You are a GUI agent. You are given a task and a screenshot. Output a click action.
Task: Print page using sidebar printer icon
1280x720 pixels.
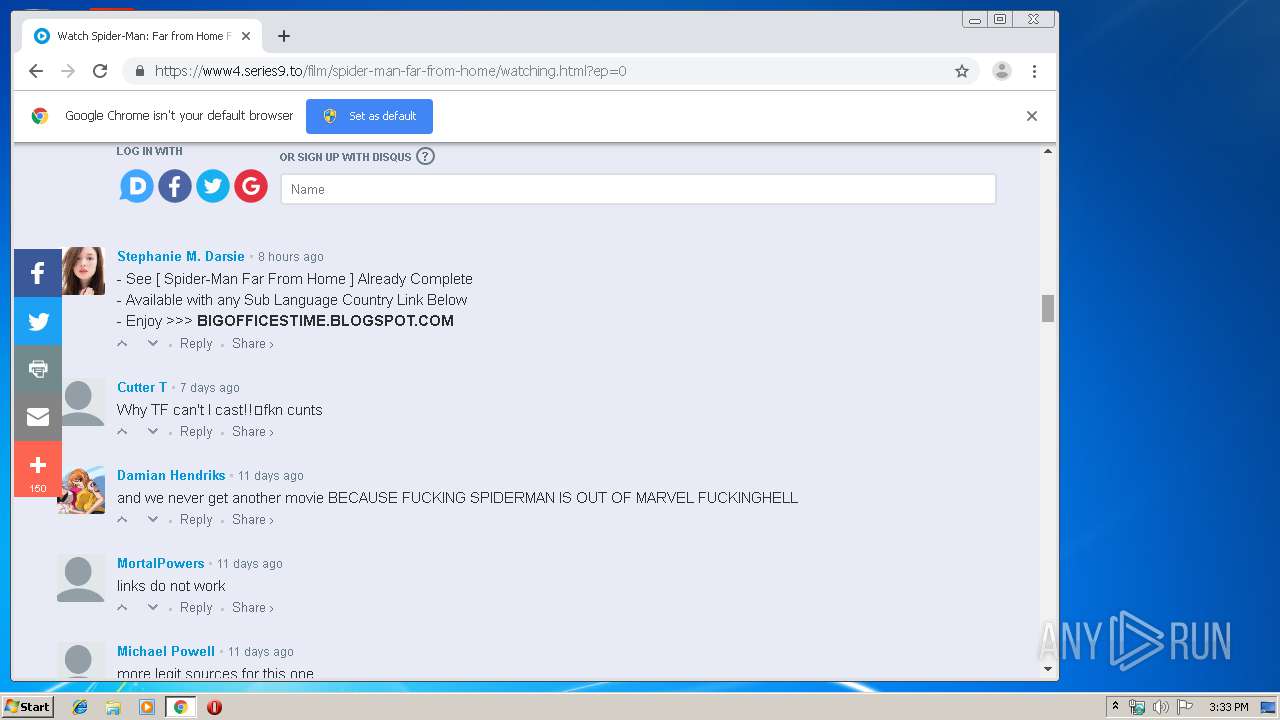[x=38, y=369]
